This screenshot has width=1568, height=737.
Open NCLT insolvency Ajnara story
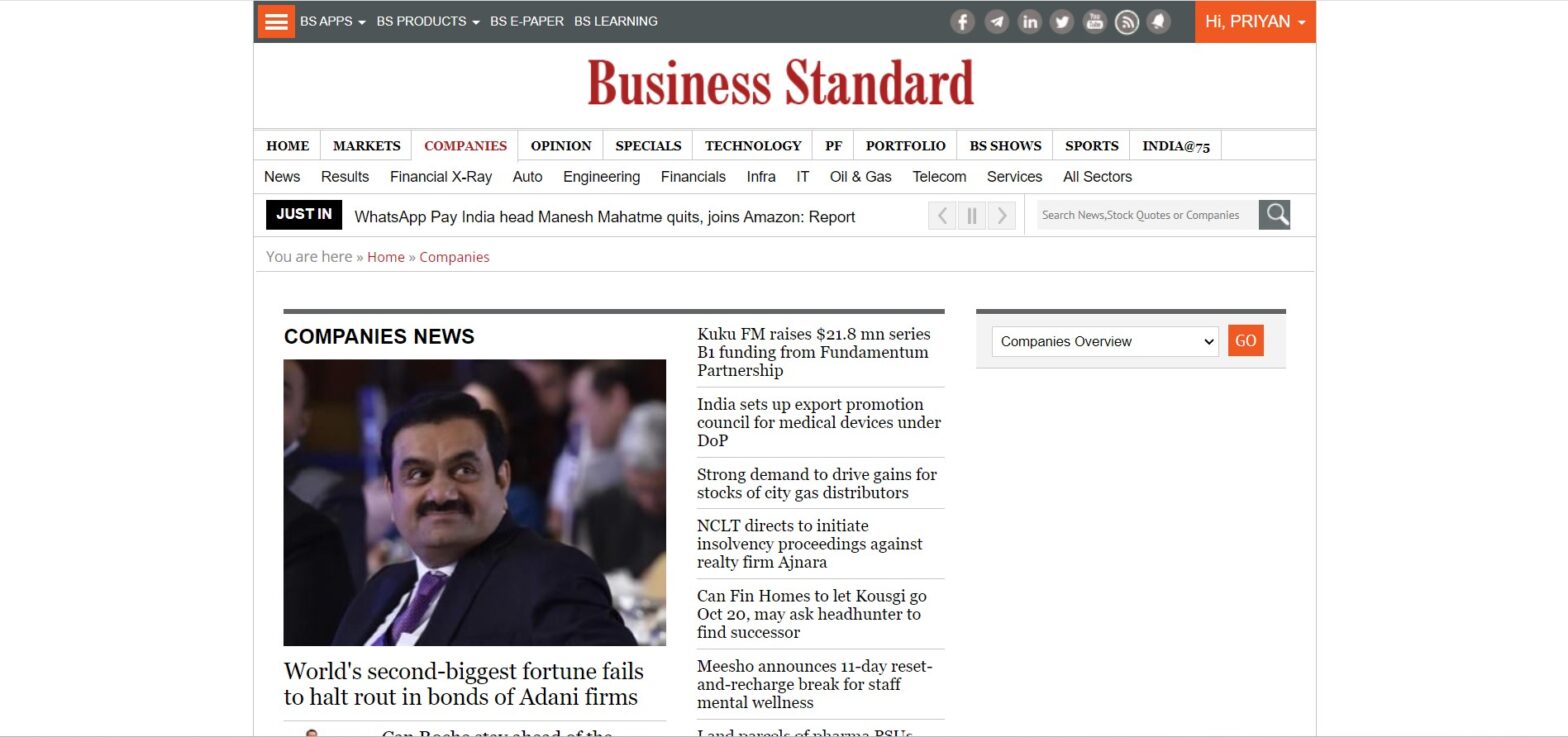pos(810,544)
